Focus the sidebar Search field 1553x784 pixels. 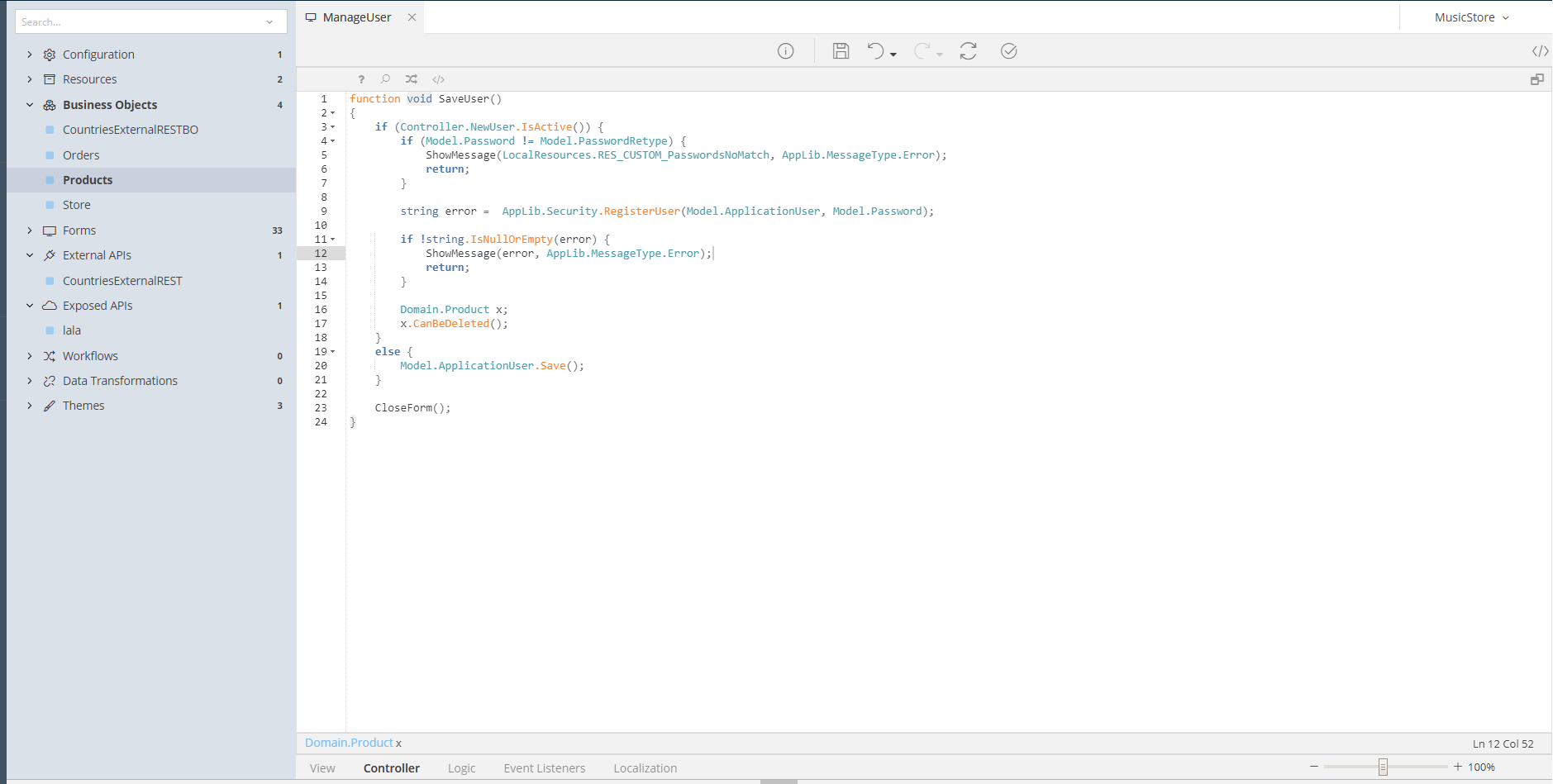coord(141,22)
